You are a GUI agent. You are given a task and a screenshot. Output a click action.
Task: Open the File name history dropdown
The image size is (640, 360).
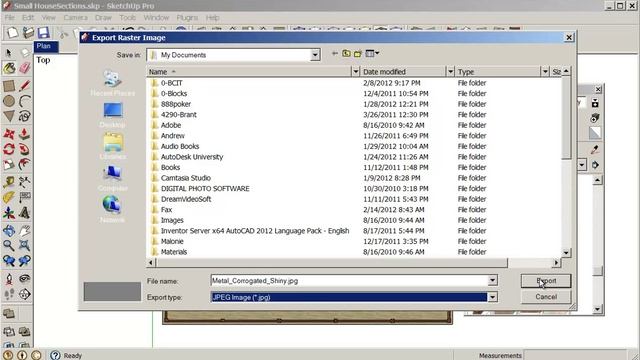tap(493, 280)
